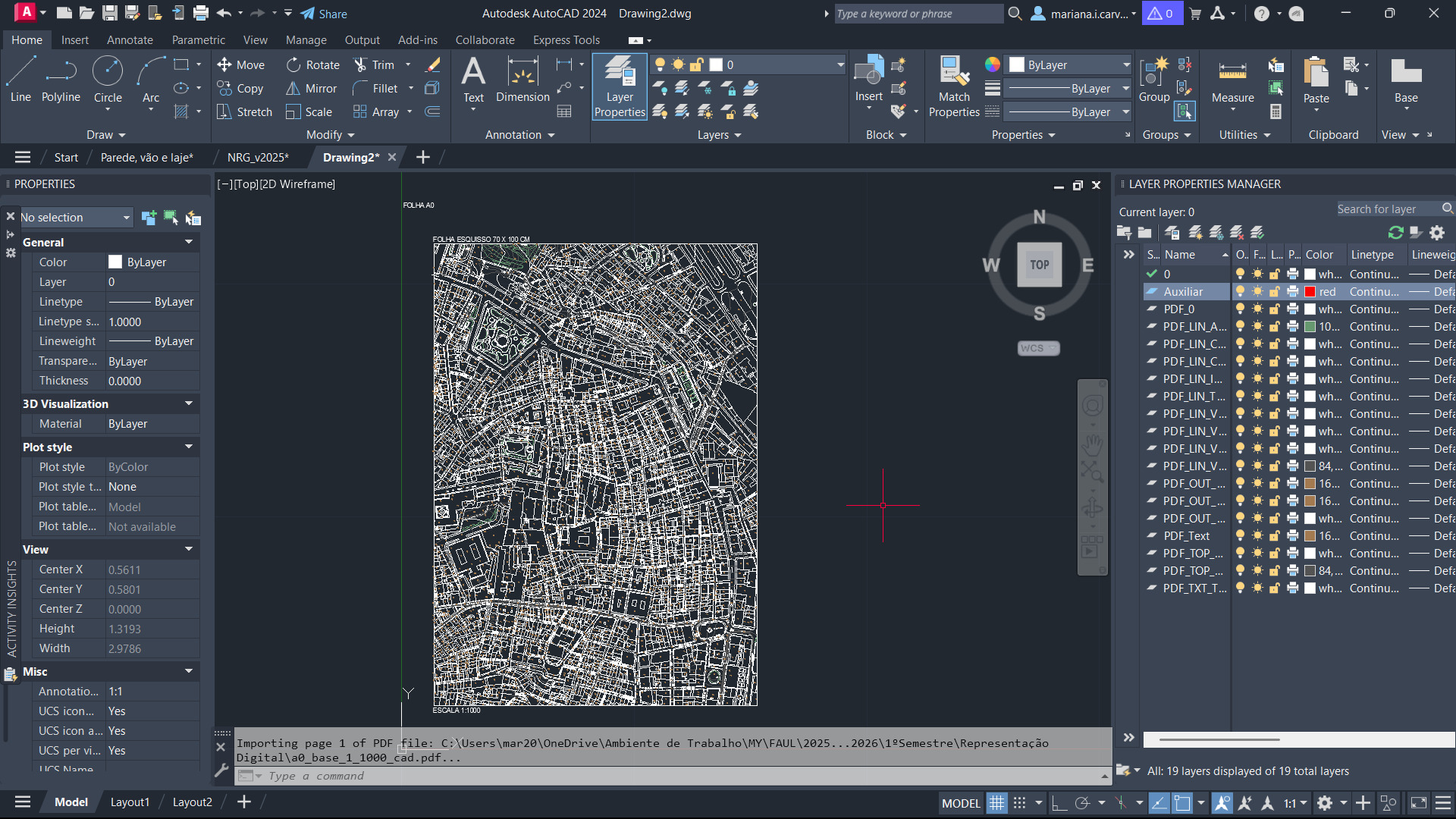Toggle lock on PDF_Text layer
Image resolution: width=1456 pixels, height=819 pixels.
click(x=1275, y=536)
